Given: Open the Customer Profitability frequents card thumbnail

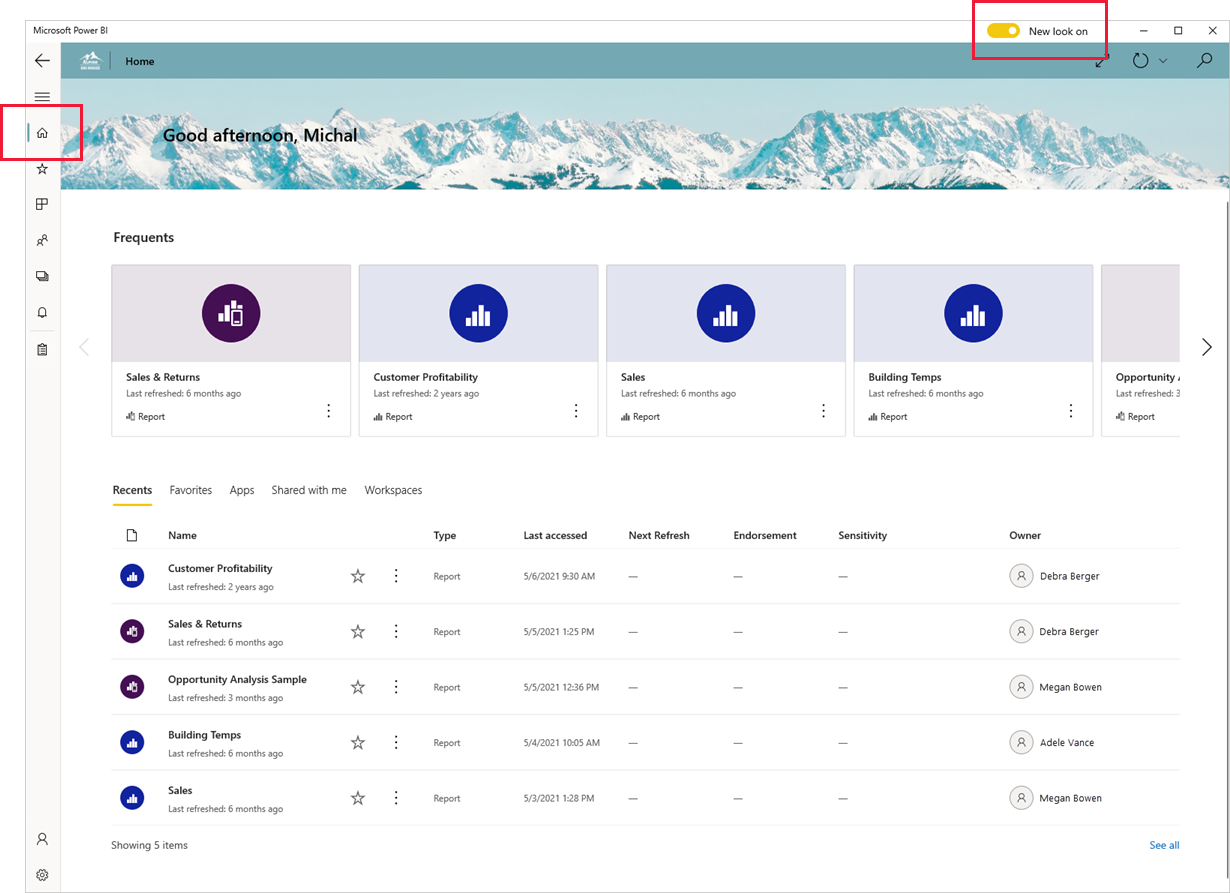Looking at the screenshot, I should click(x=478, y=314).
